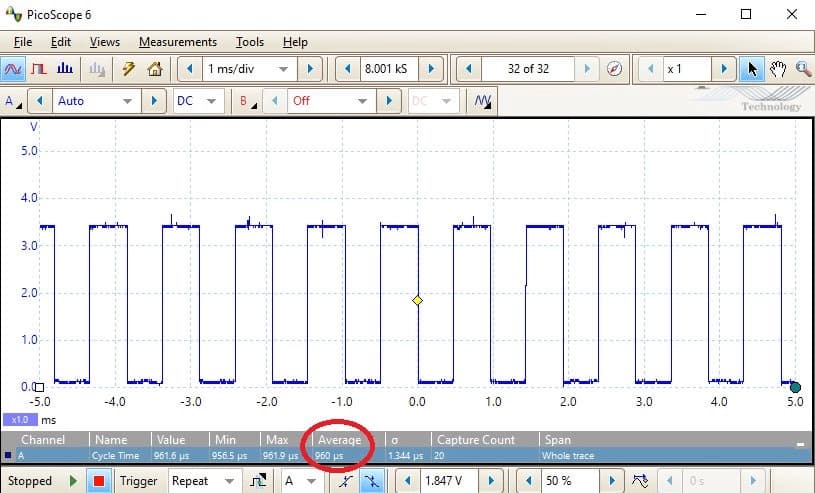Click the Home icon in toolbar
This screenshot has width=815, height=493.
click(x=154, y=70)
